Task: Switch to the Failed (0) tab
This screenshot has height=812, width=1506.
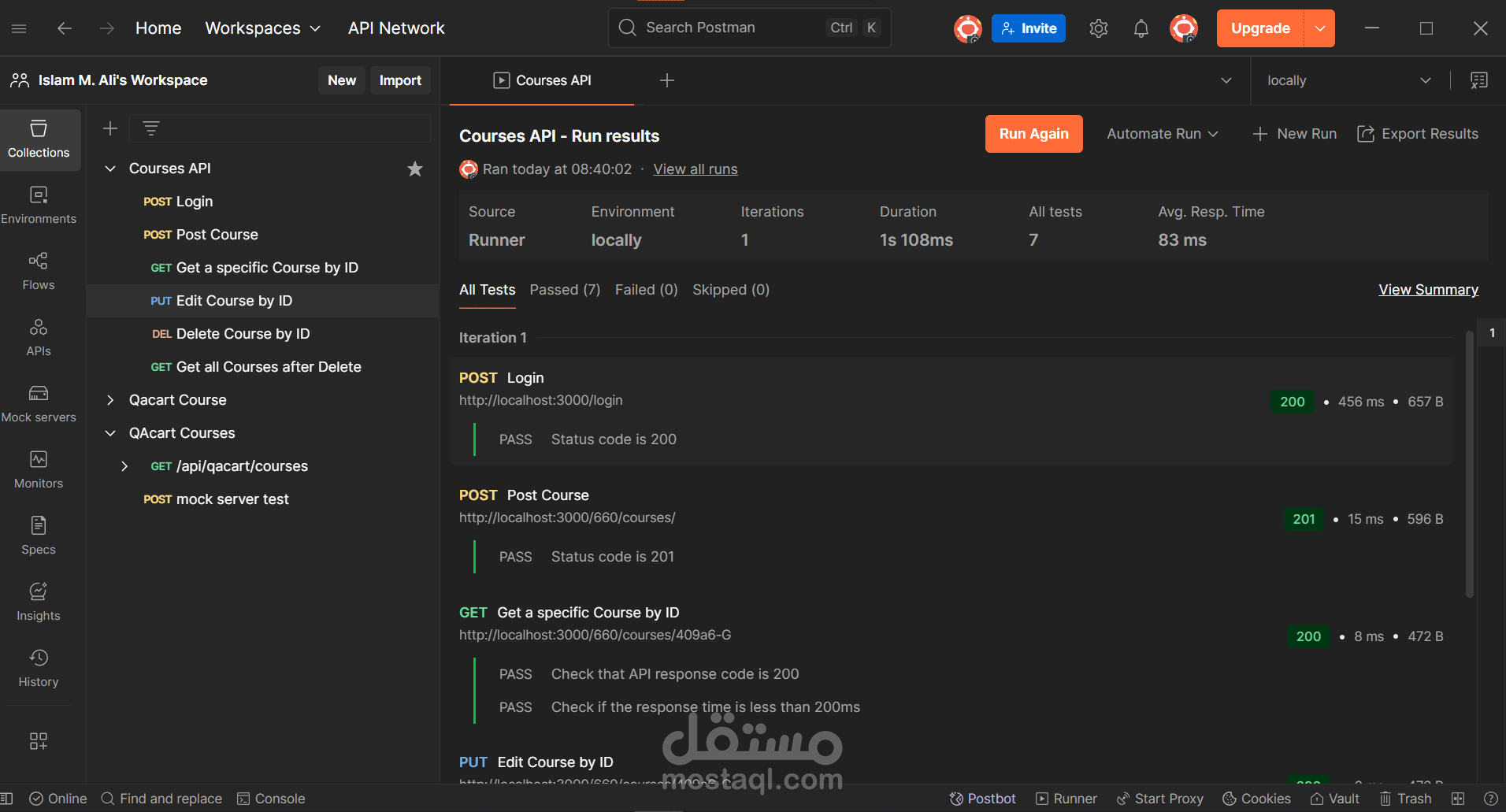Action: pos(646,290)
